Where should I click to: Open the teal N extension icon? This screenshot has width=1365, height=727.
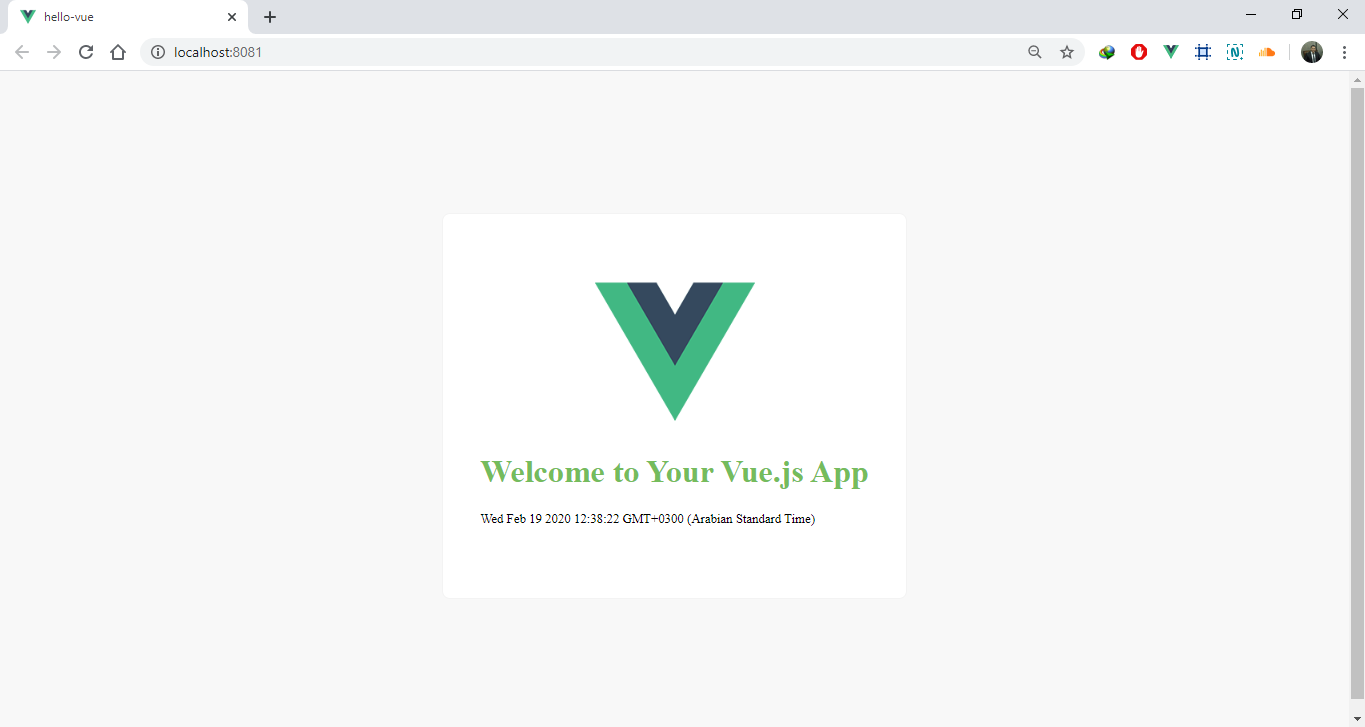tap(1235, 52)
